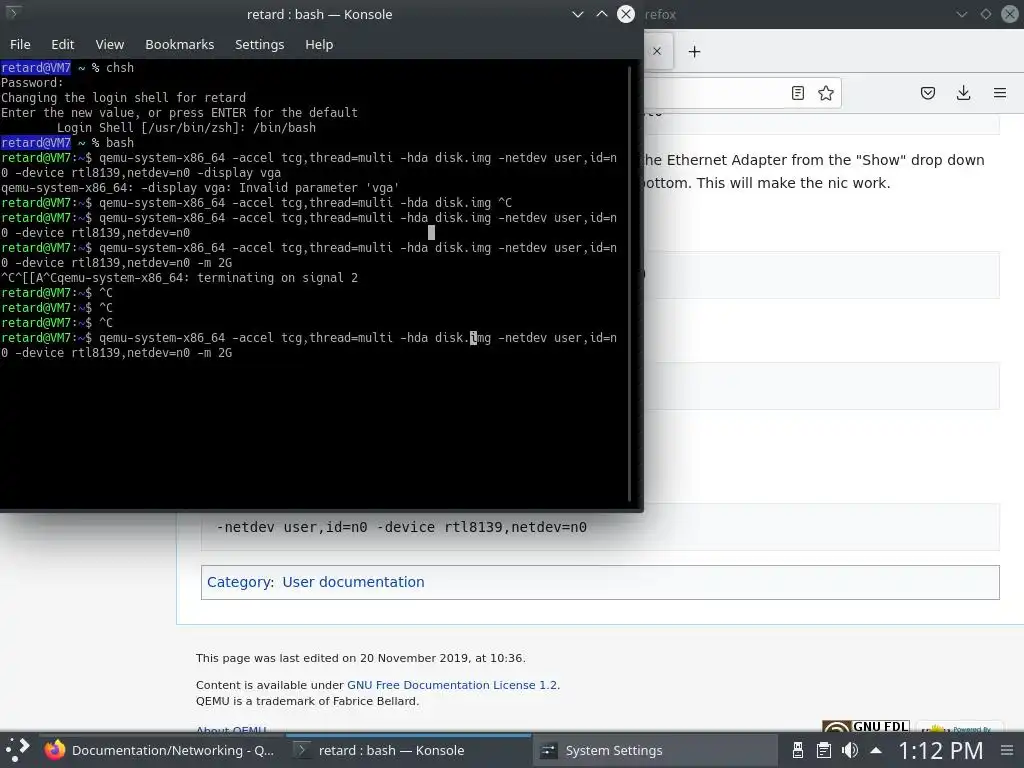The height and width of the screenshot is (768, 1024).
Task: Click the 'chsh' command line in terminal
Action: 67,67
